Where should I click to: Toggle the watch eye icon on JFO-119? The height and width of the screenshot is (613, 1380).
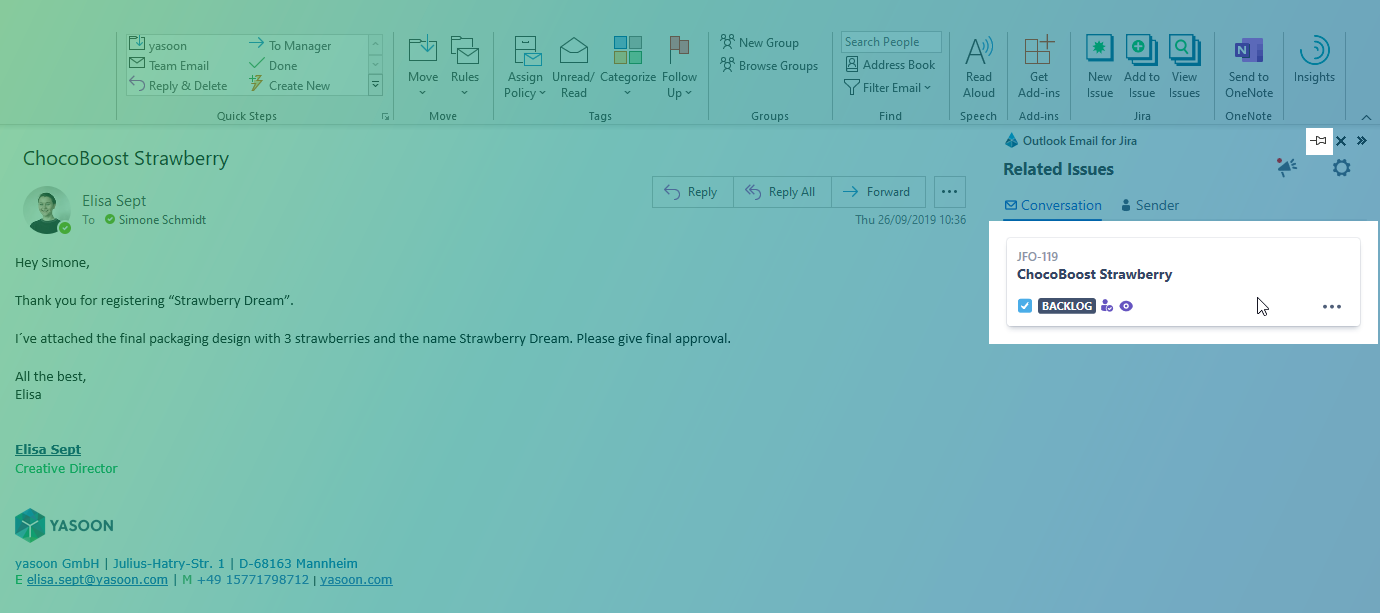point(1126,306)
